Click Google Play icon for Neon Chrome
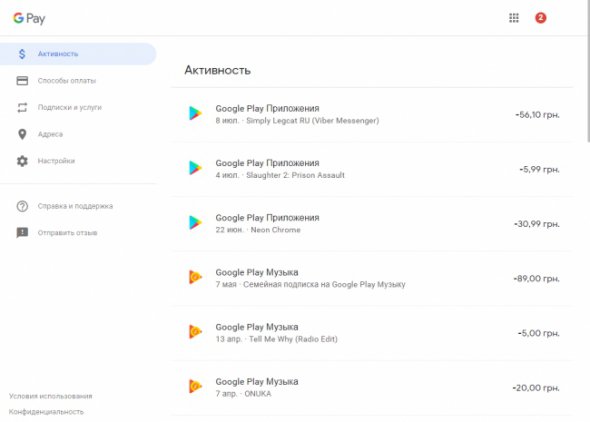The width and height of the screenshot is (590, 422). (195, 222)
